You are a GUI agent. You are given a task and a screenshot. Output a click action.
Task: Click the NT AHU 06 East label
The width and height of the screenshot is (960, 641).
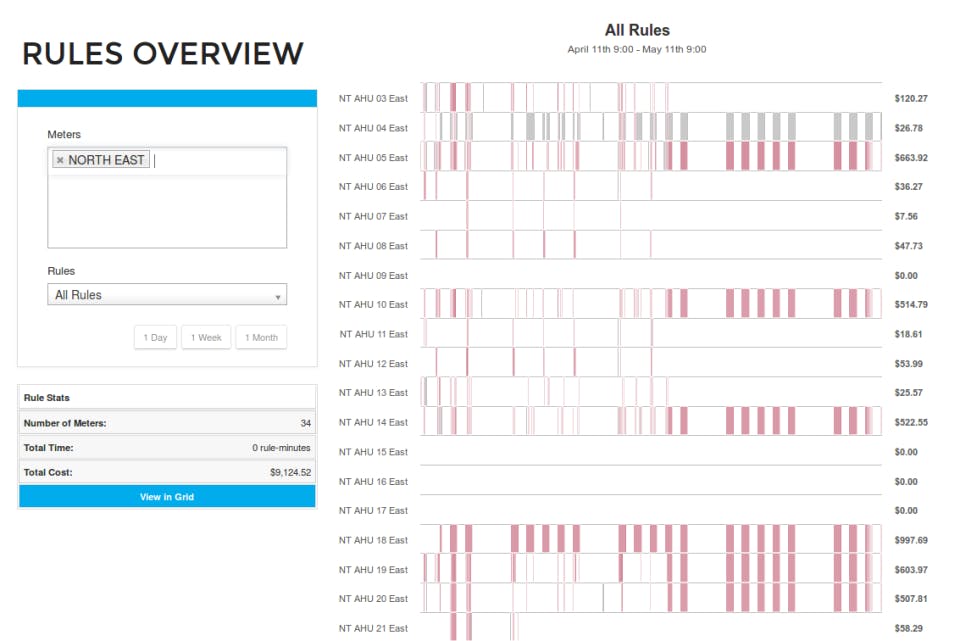[373, 187]
